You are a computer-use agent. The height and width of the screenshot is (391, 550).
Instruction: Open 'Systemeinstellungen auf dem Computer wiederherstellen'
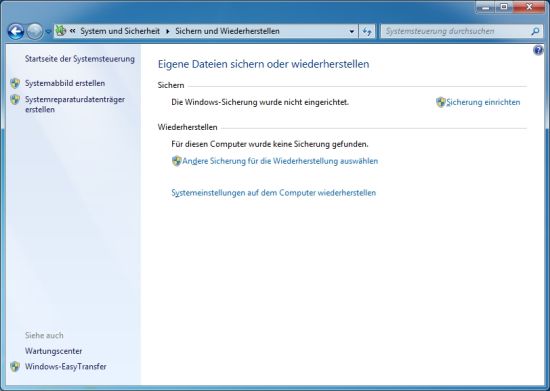pyautogui.click(x=274, y=193)
